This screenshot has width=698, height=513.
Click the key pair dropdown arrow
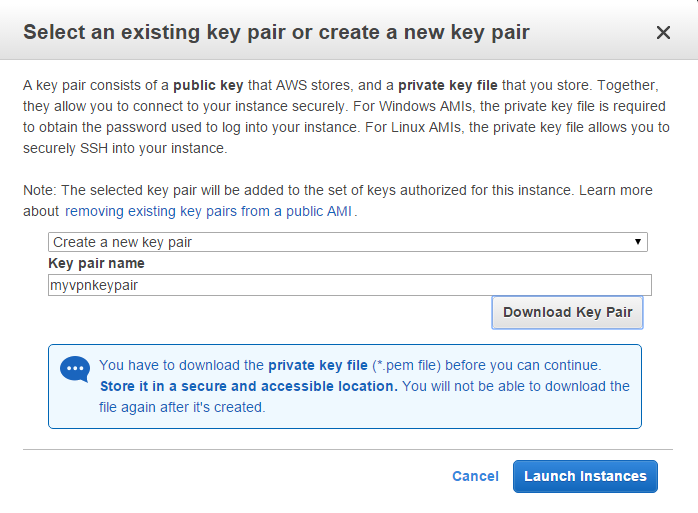click(637, 242)
